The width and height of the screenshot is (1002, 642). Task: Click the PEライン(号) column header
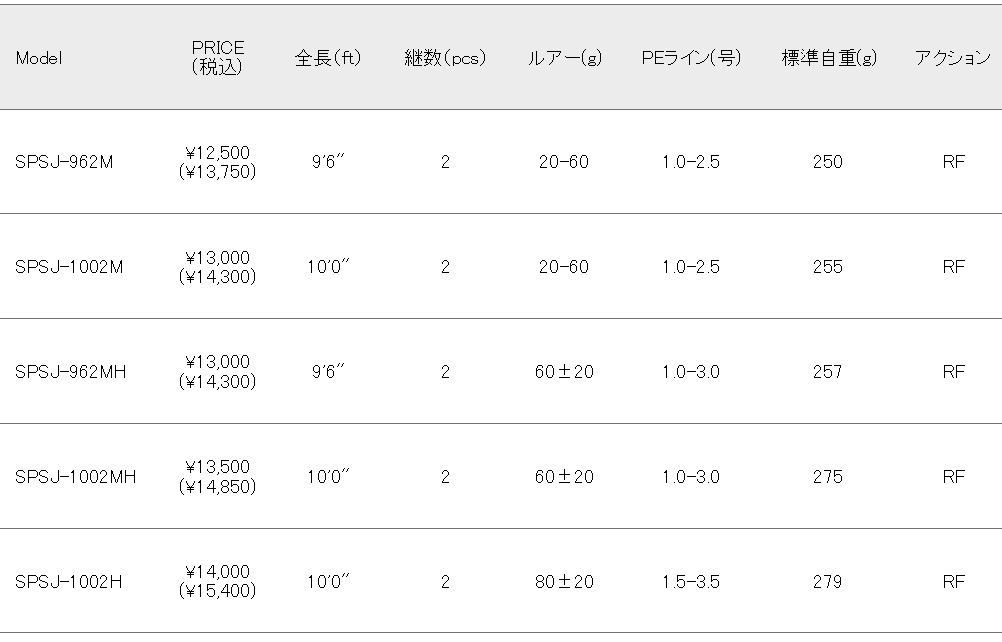(691, 58)
